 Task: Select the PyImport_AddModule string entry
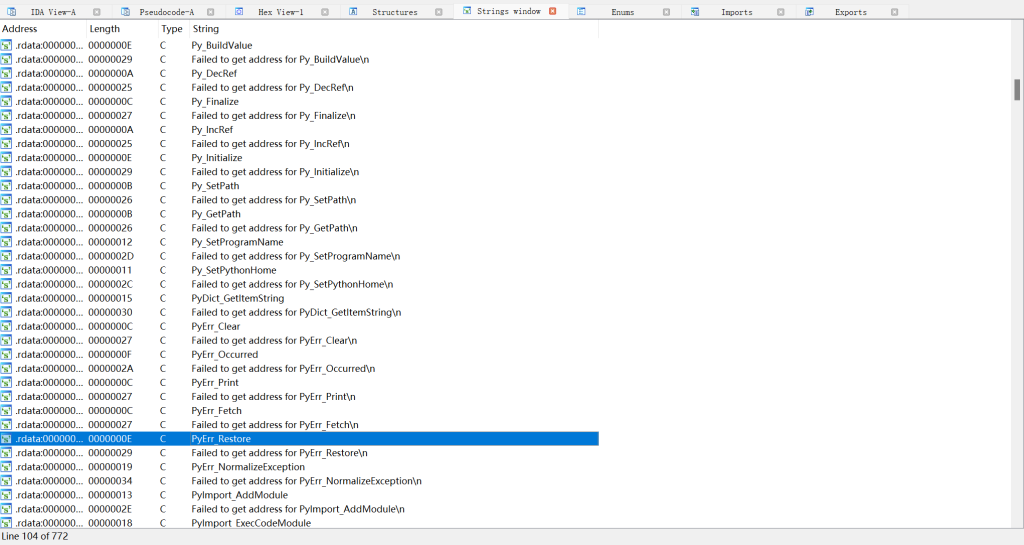pos(239,495)
